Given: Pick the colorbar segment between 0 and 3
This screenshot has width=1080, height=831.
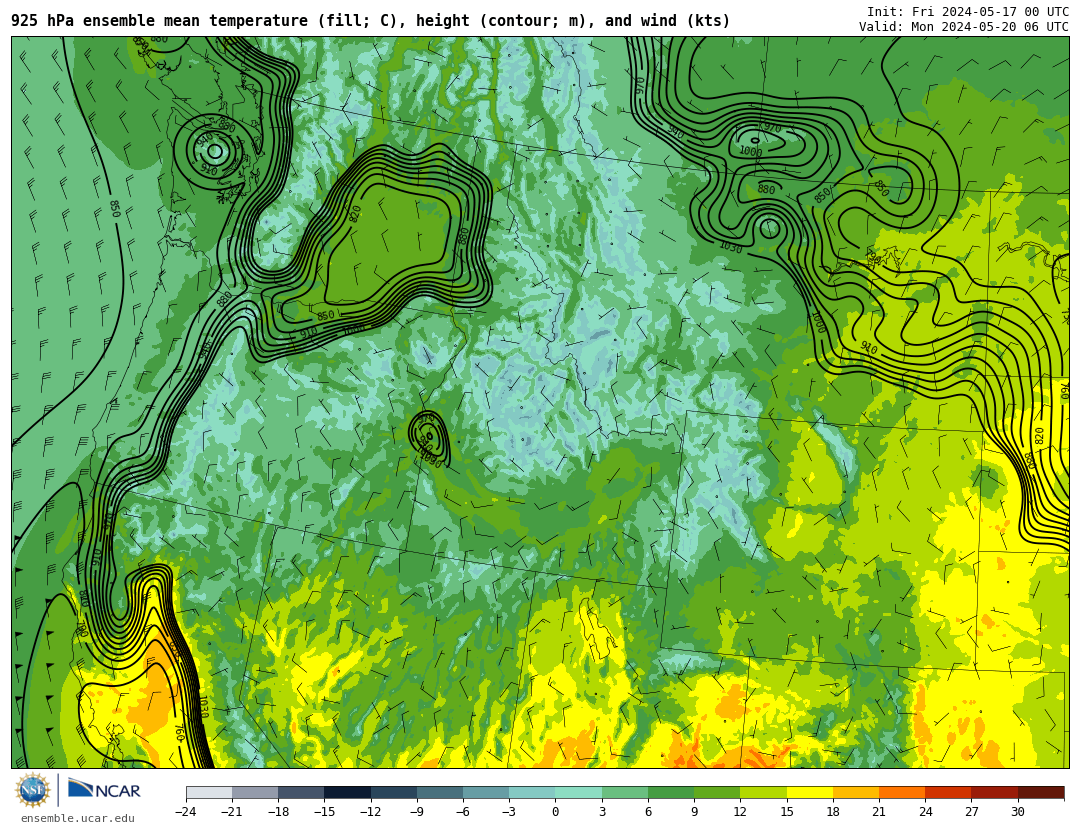Looking at the screenshot, I should click(579, 792).
